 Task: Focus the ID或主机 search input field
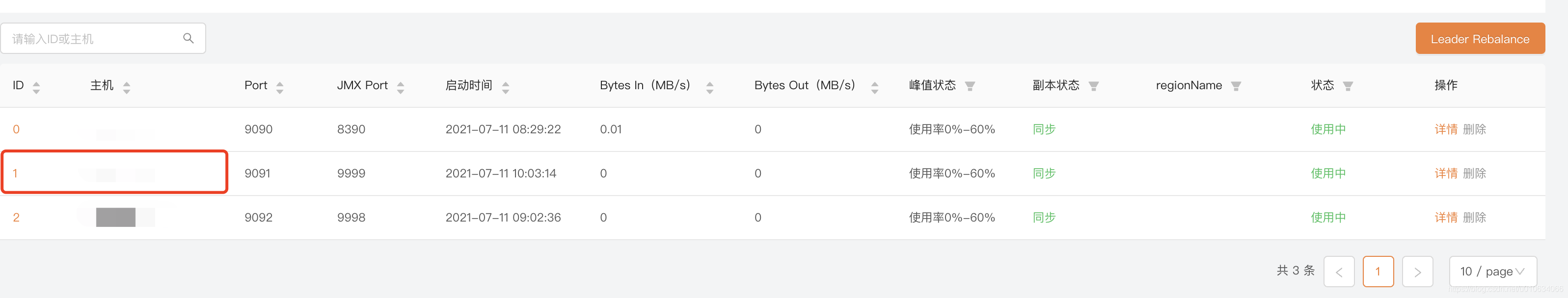pyautogui.click(x=103, y=38)
